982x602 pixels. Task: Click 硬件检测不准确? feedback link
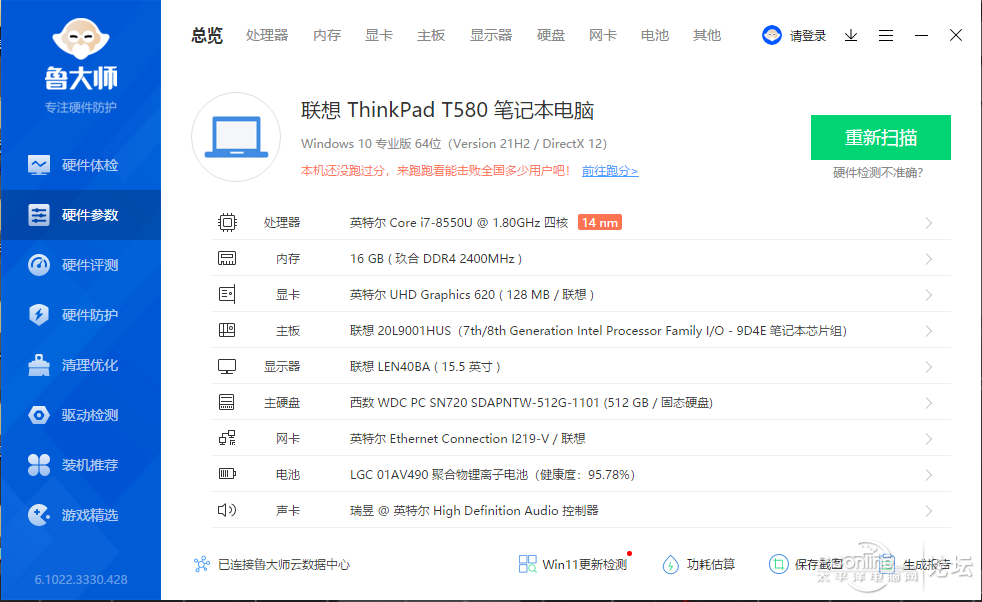[878, 173]
